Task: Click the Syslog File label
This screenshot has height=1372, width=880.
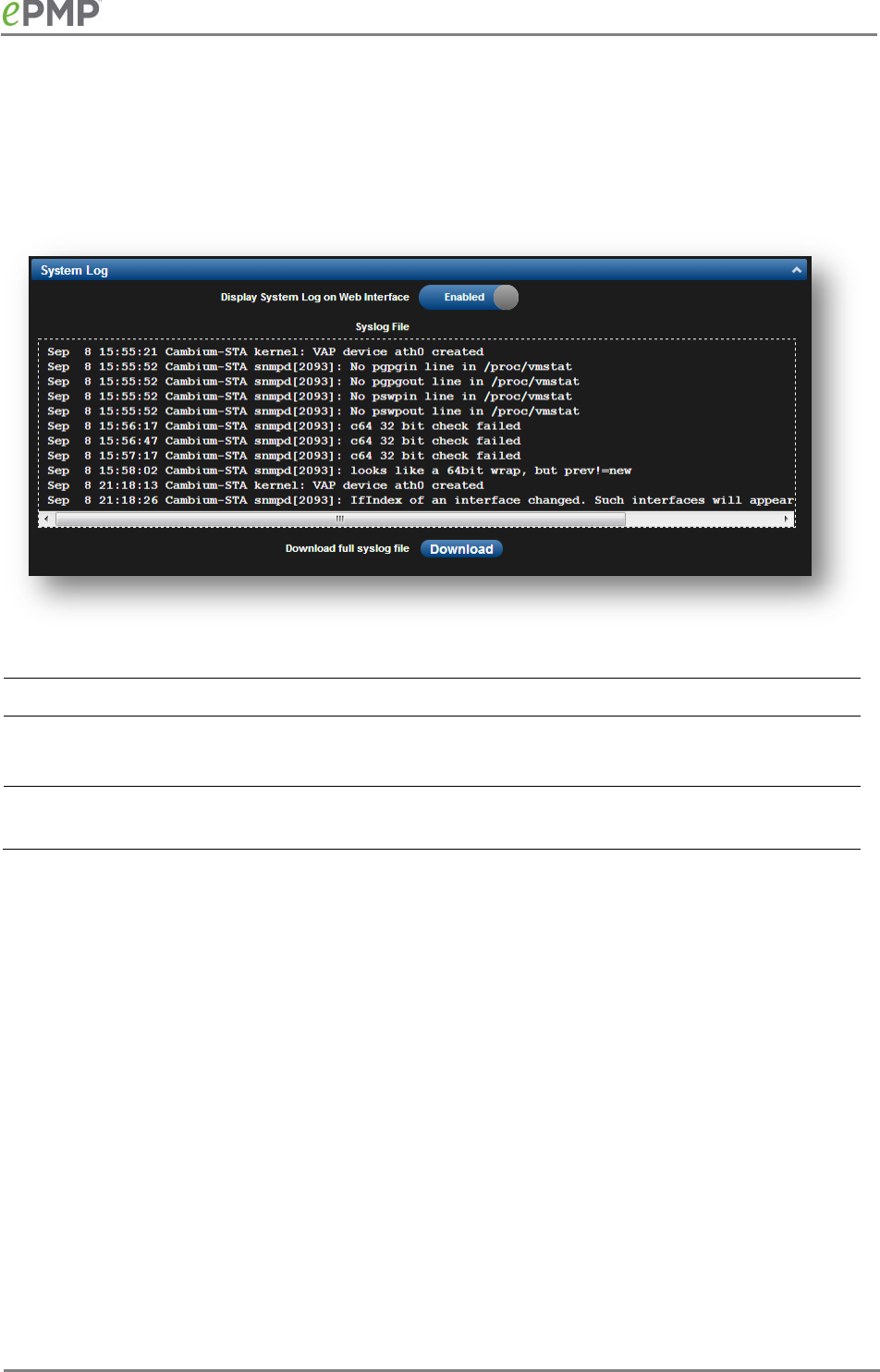Action: [x=382, y=327]
